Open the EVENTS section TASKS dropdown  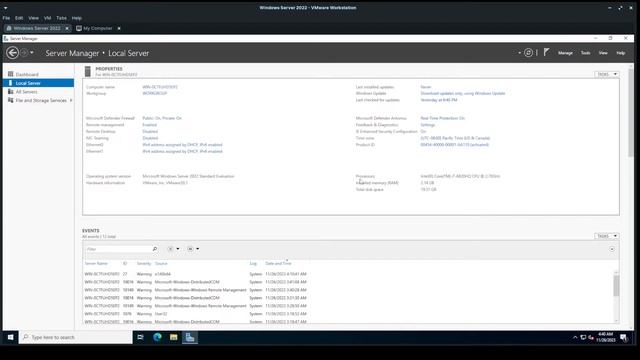pos(607,236)
